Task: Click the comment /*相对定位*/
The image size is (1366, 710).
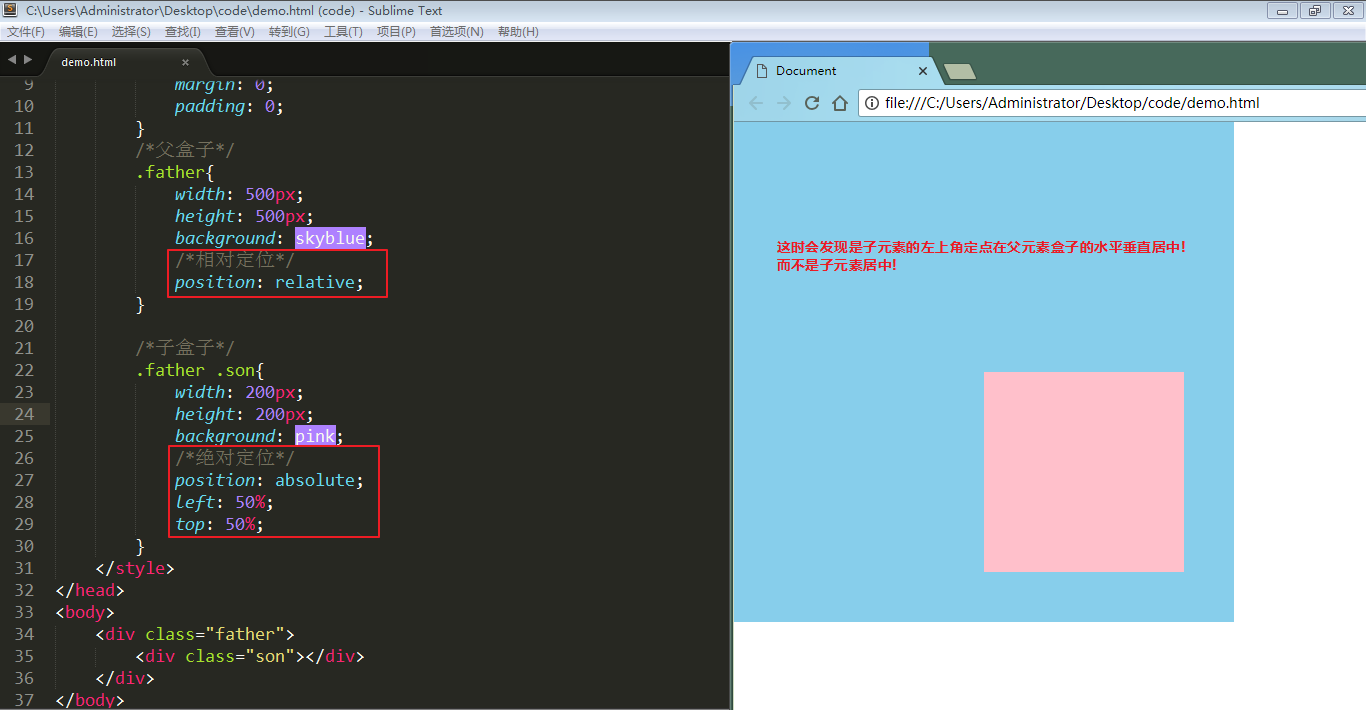Action: (x=235, y=260)
